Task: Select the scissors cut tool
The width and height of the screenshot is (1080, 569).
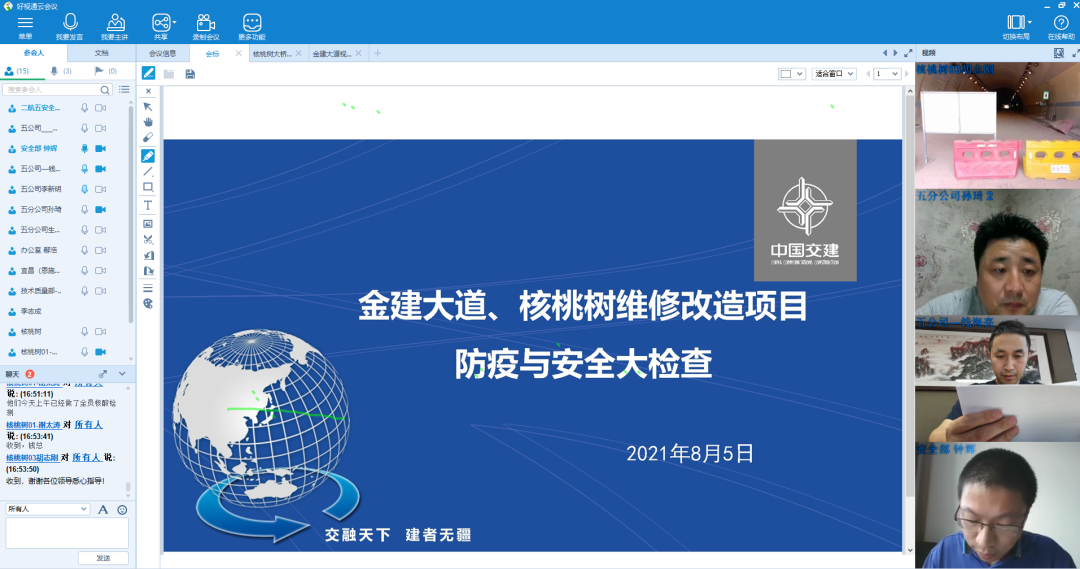Action: (x=147, y=240)
